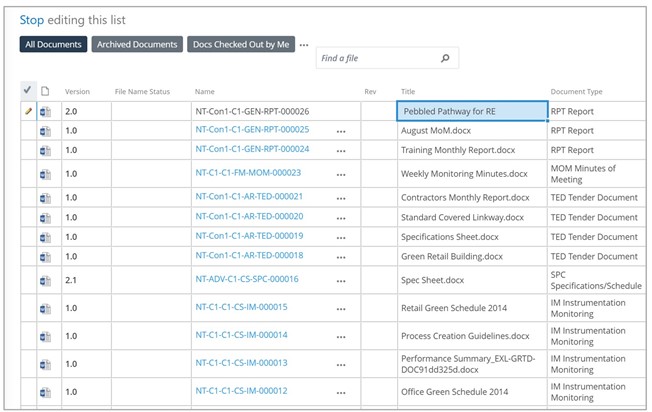Click Word icon for NT-Con1-C1-AR-TED-000019 row

point(45,237)
